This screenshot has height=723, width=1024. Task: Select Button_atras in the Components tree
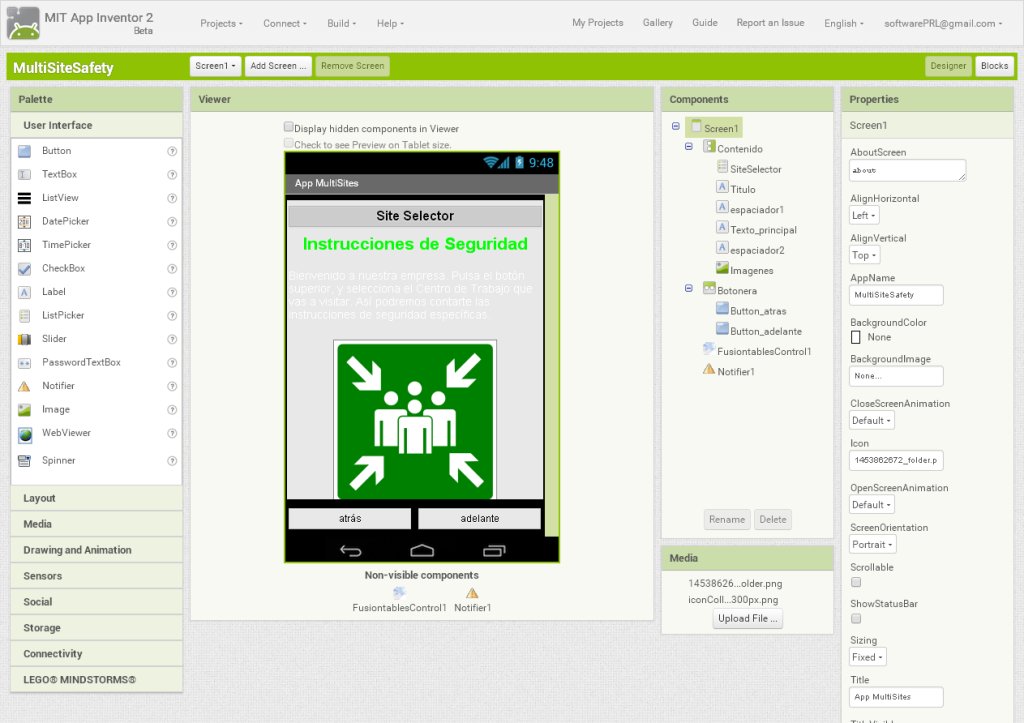[x=758, y=311]
